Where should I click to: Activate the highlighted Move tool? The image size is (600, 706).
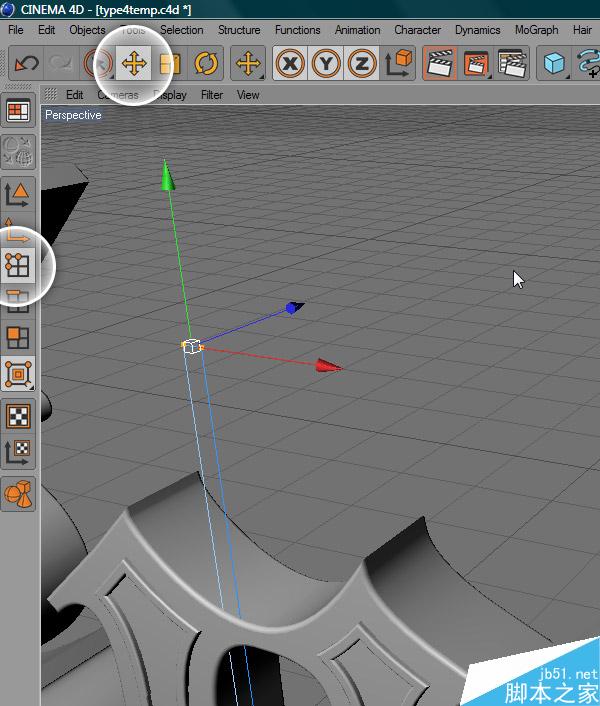pos(134,63)
